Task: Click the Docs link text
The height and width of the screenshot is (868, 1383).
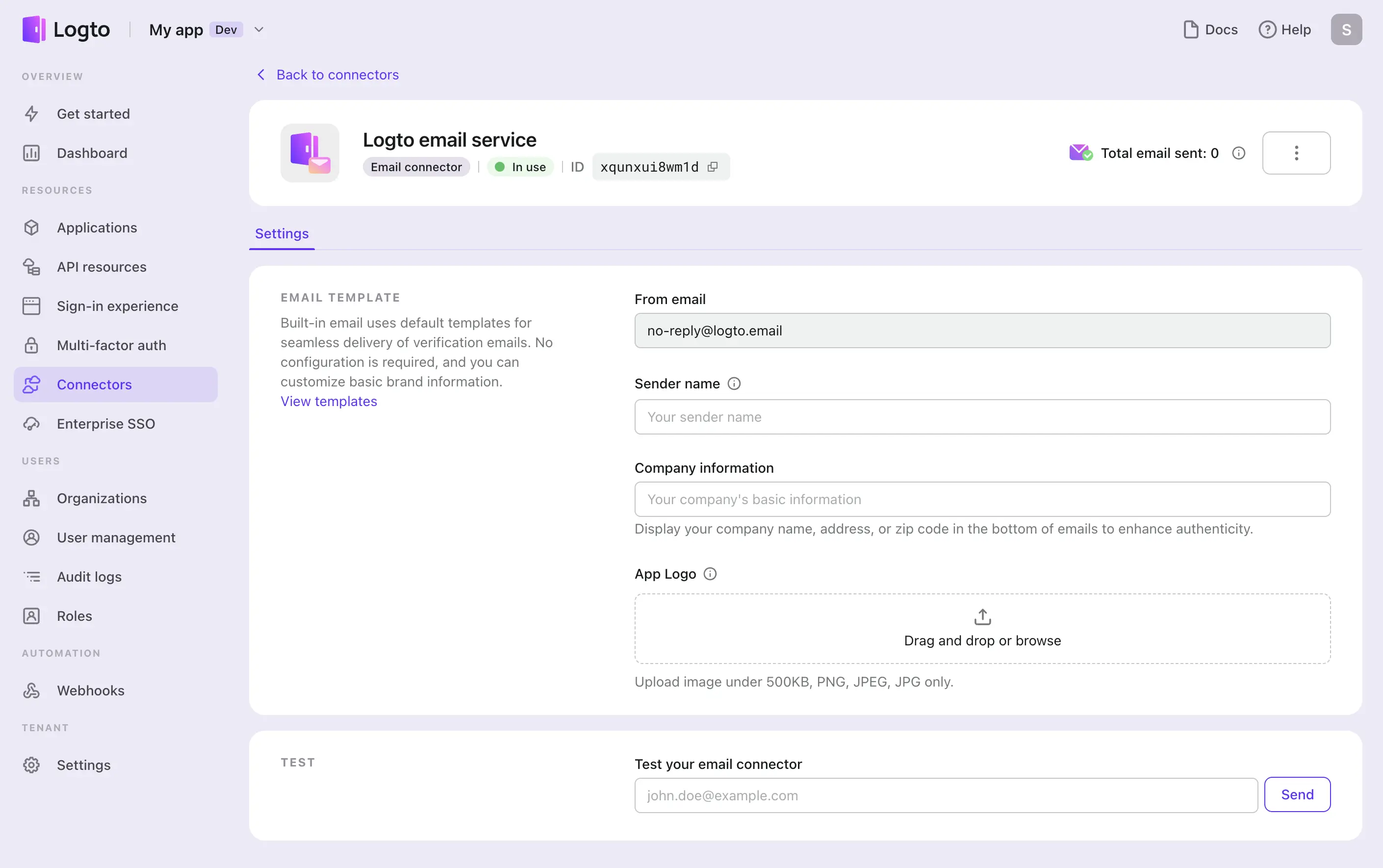Action: [1221, 30]
